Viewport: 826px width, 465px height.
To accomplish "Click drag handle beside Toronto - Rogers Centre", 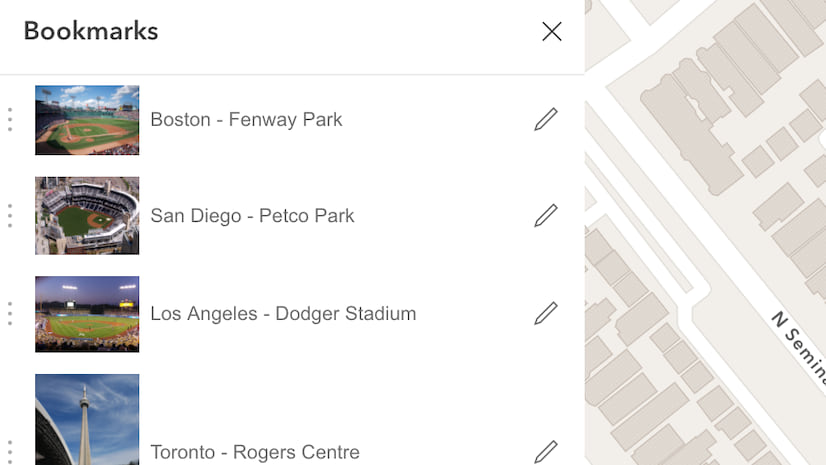I will click(10, 450).
